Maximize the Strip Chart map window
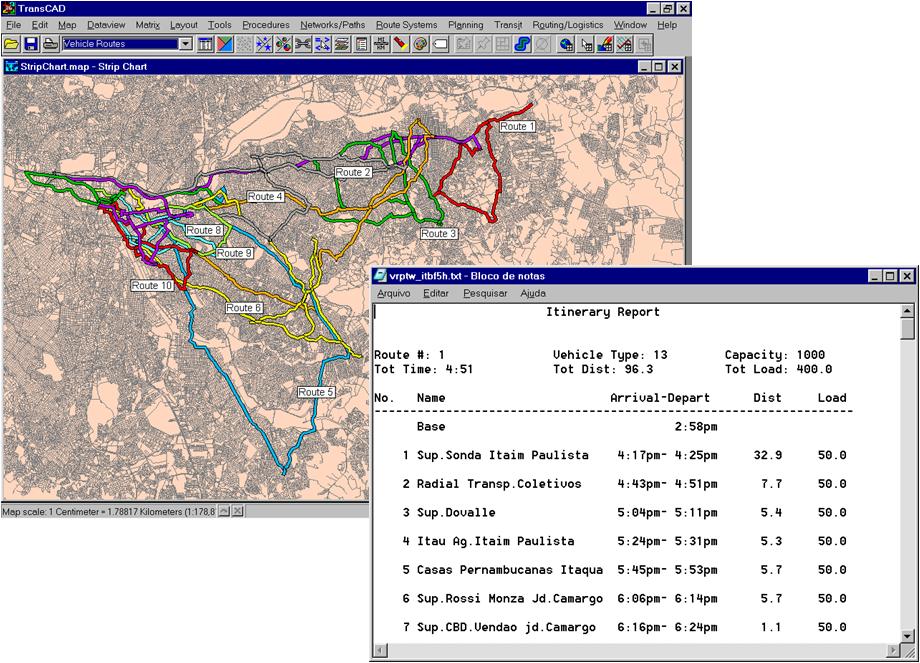920x663 pixels. 658,67
